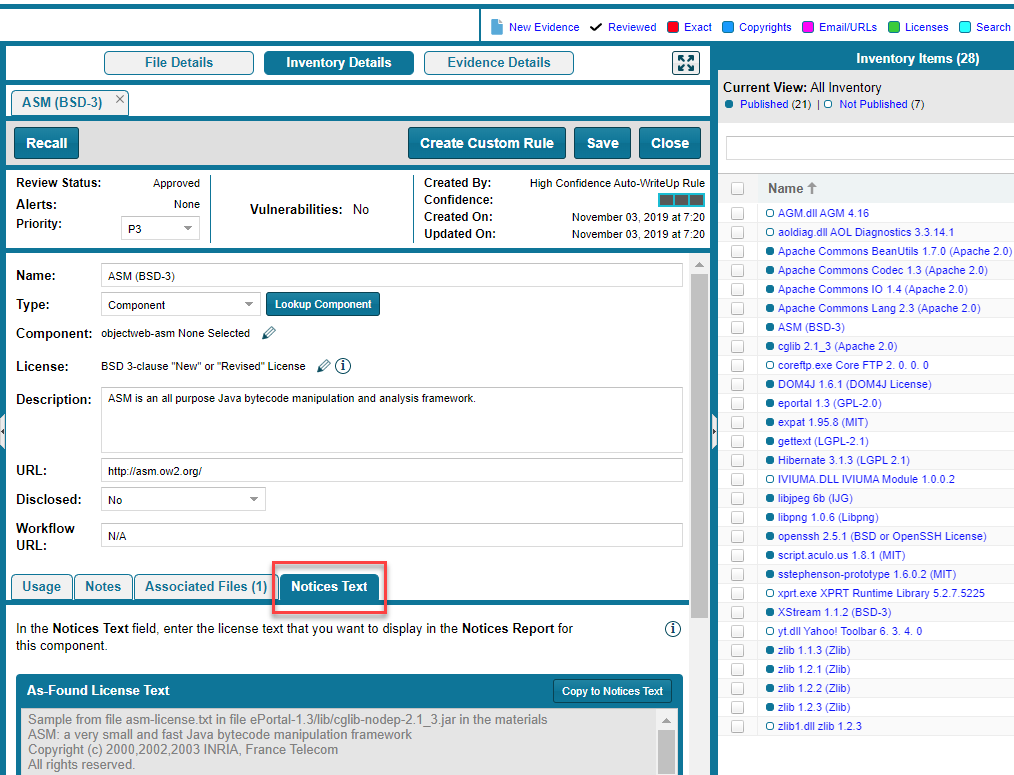Click the New Evidence document icon

(x=496, y=27)
